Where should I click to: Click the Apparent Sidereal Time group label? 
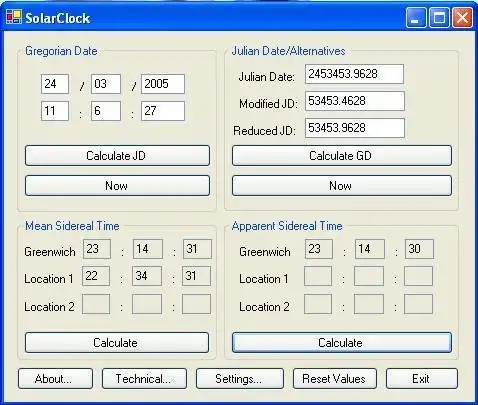tap(287, 226)
